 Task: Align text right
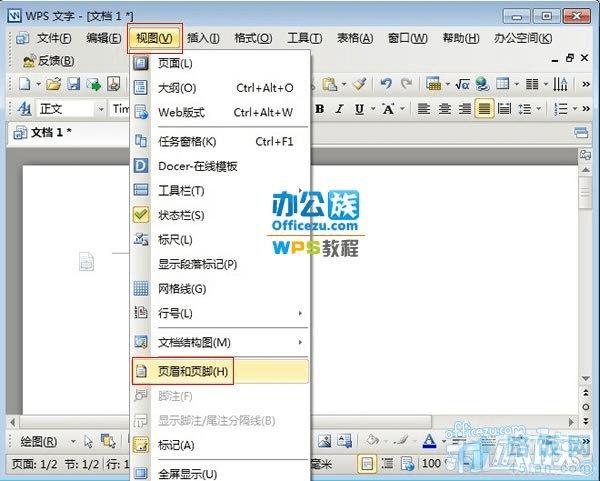pyautogui.click(x=465, y=109)
